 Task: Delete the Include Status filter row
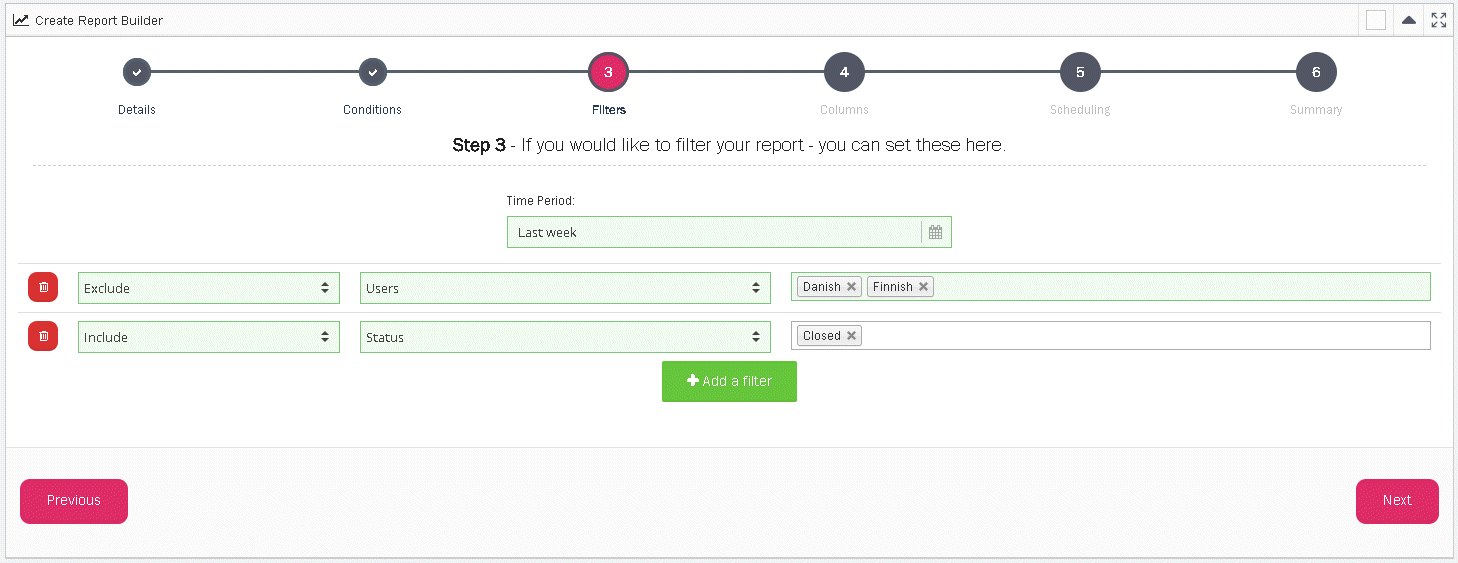pyautogui.click(x=43, y=337)
